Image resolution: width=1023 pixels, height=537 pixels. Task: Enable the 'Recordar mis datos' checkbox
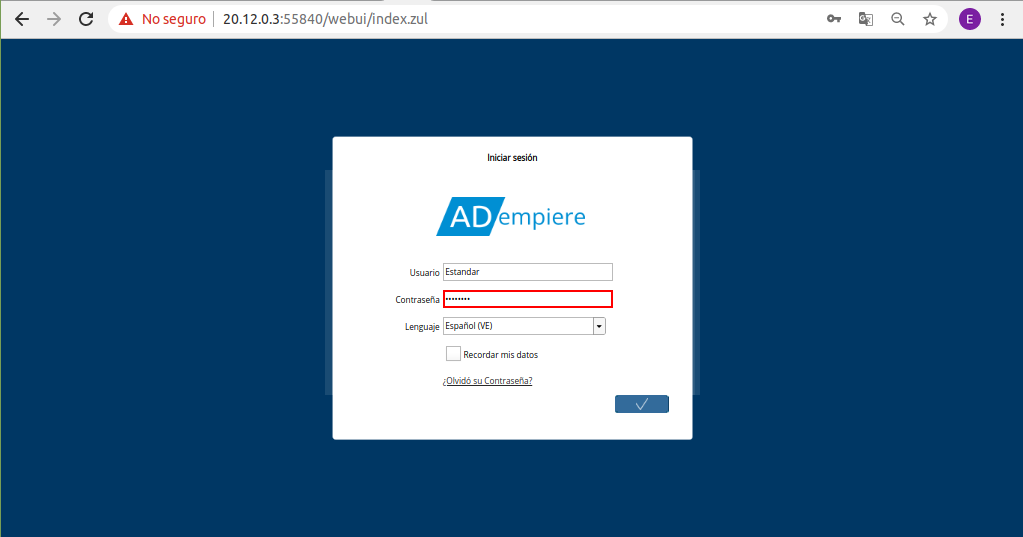click(x=453, y=354)
